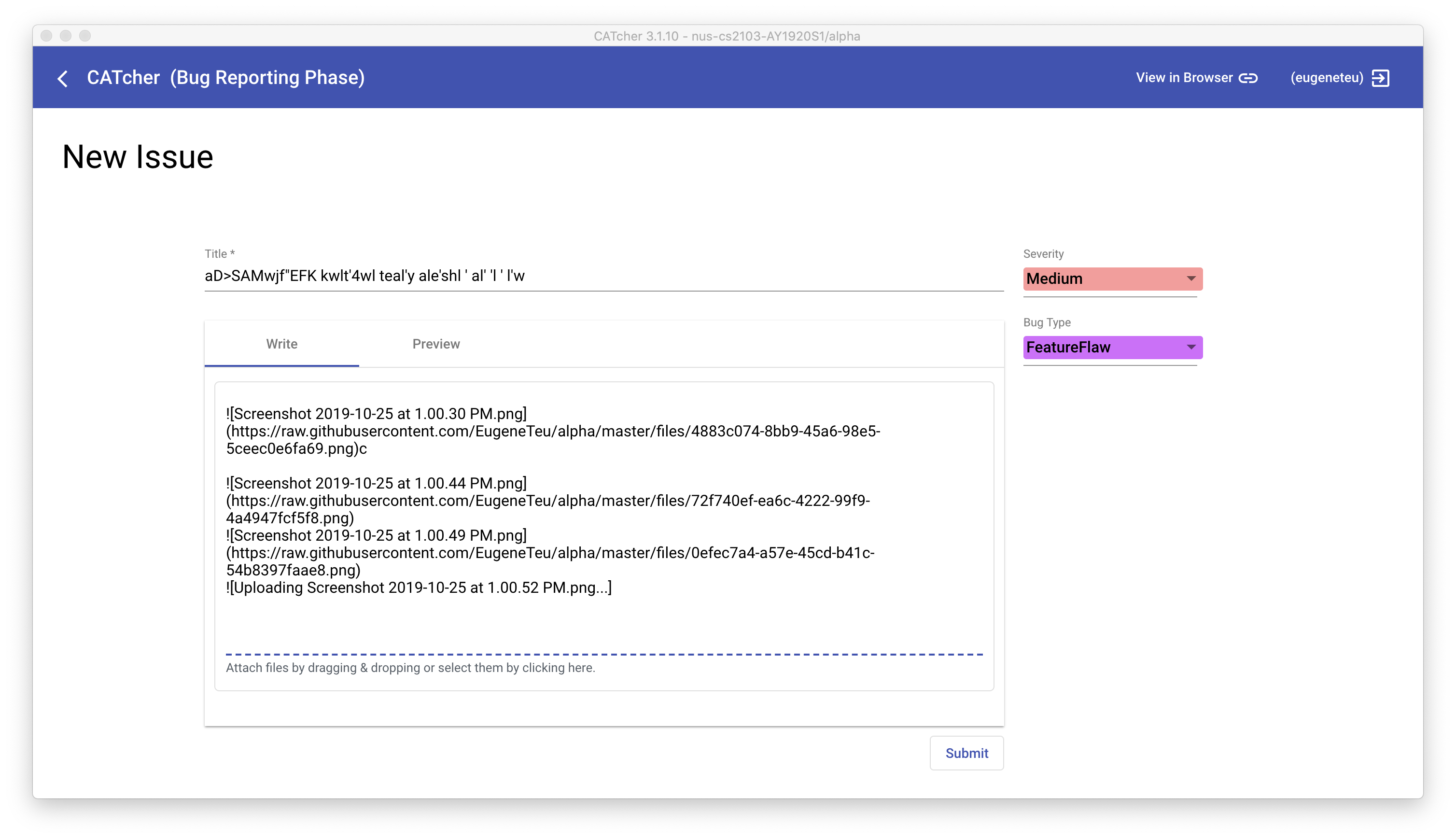Click the 'Screenshot 2019-10-25 at 1.00.44 PM.png' line
This screenshot has width=1456, height=839.
[x=376, y=483]
